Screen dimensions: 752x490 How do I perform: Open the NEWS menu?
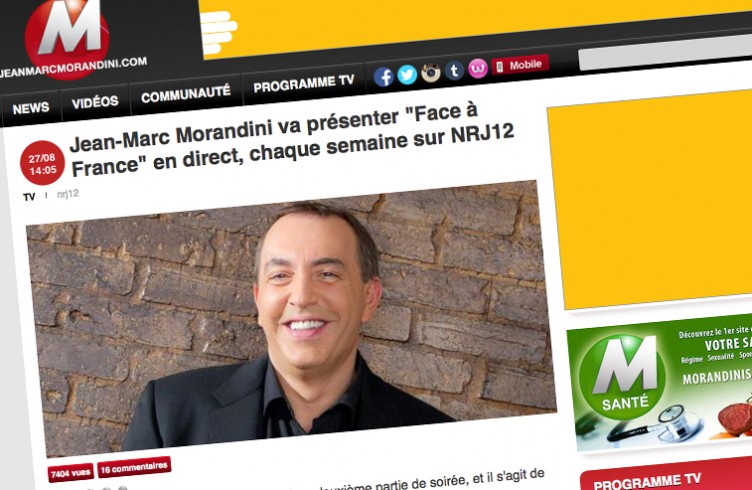[x=31, y=108]
